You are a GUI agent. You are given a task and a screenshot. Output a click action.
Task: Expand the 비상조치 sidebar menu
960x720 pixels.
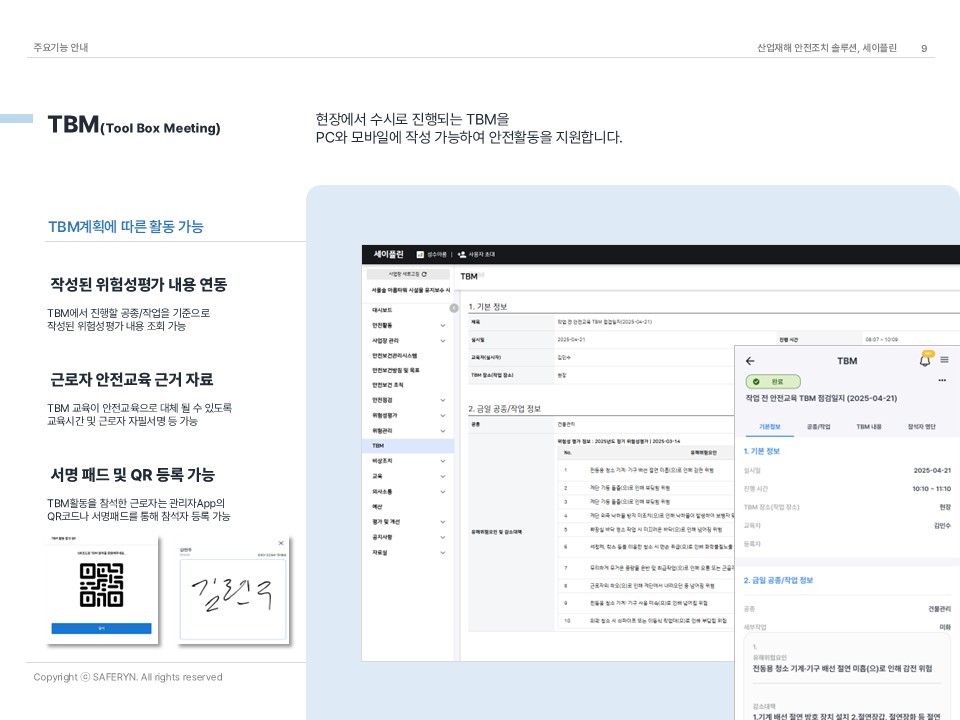click(442, 461)
